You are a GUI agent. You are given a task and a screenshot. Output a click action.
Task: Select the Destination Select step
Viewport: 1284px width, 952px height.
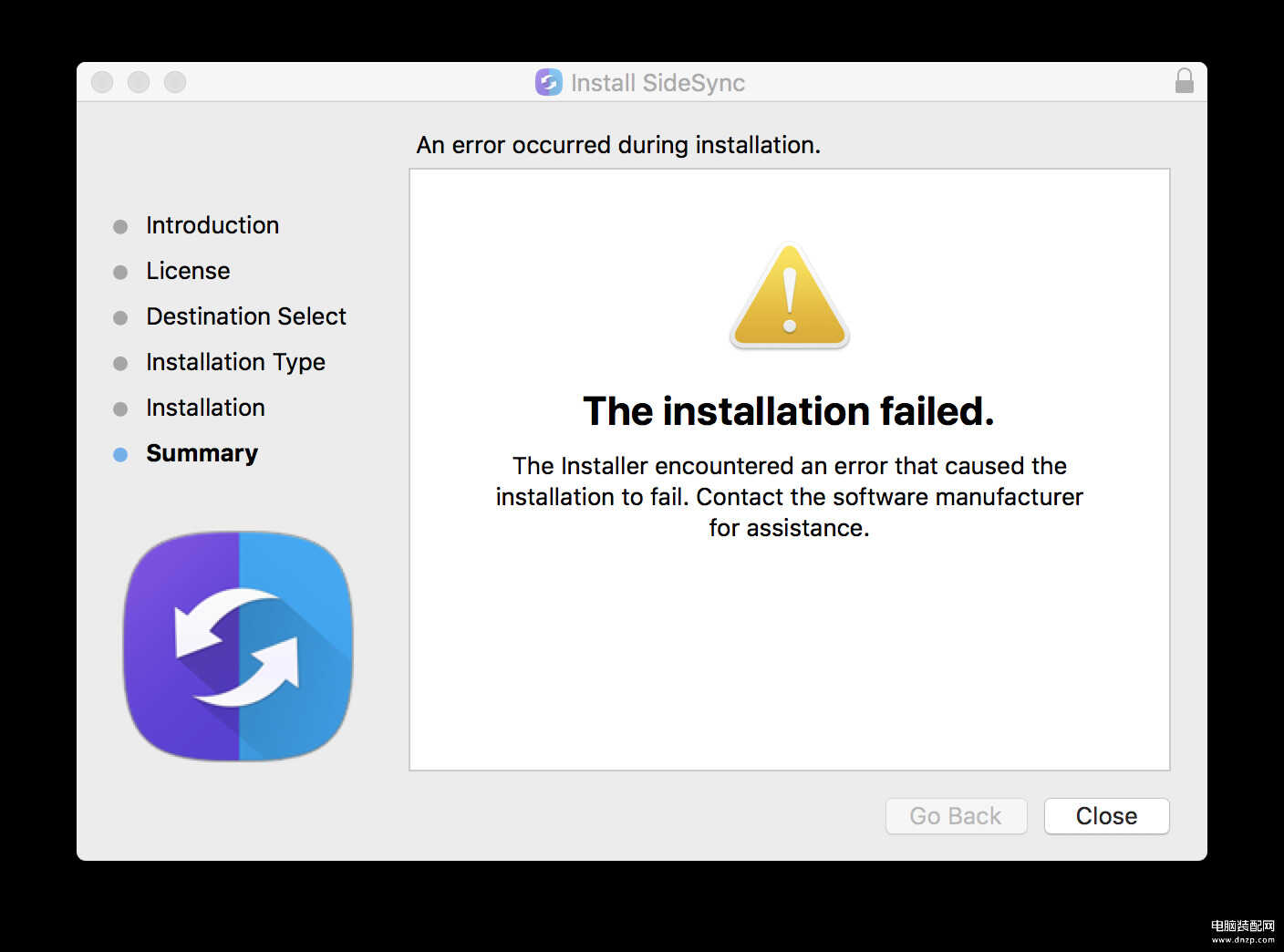pyautogui.click(x=246, y=316)
